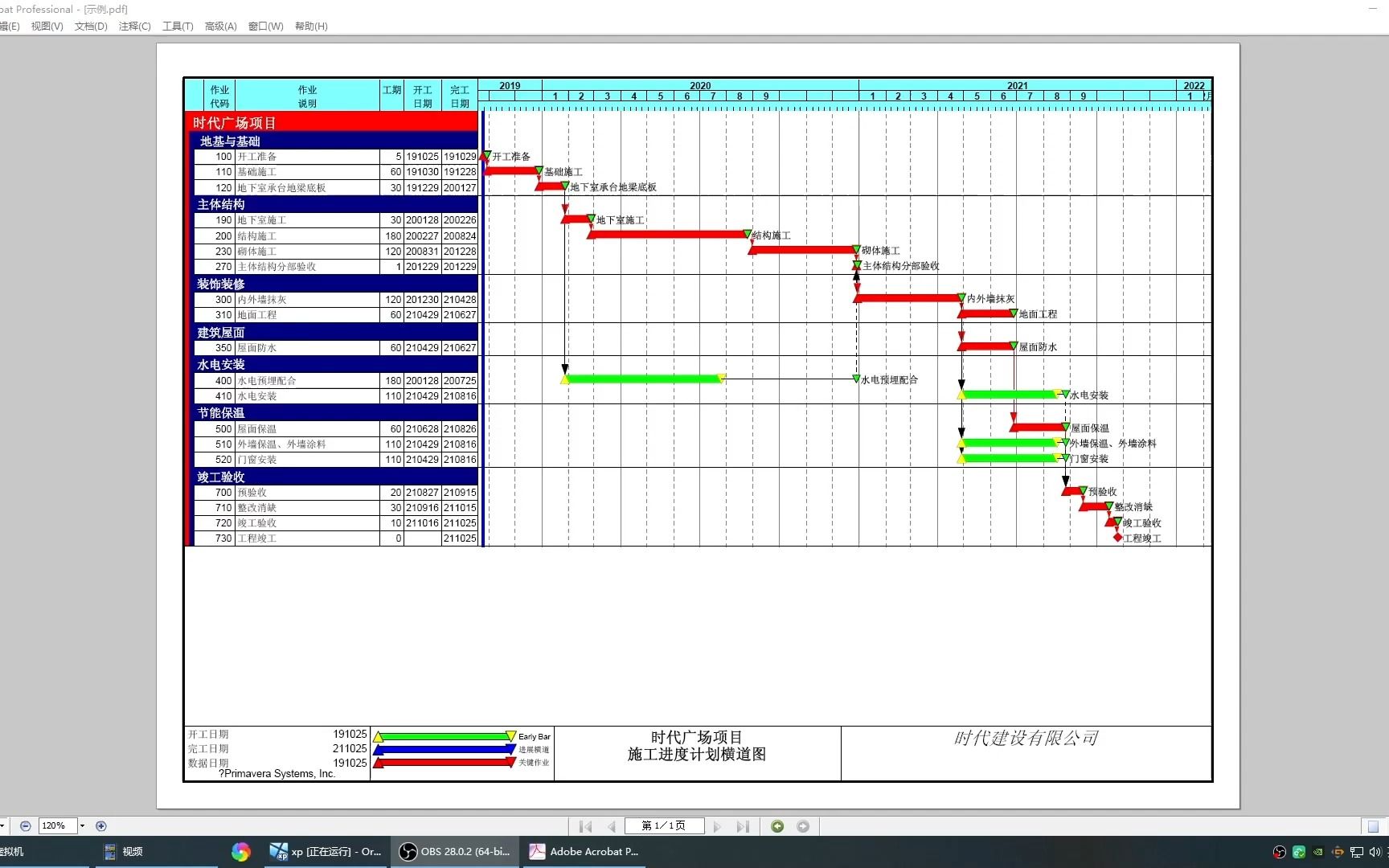
Task: Click the red 结构施工 Gantt bar
Action: (669, 235)
